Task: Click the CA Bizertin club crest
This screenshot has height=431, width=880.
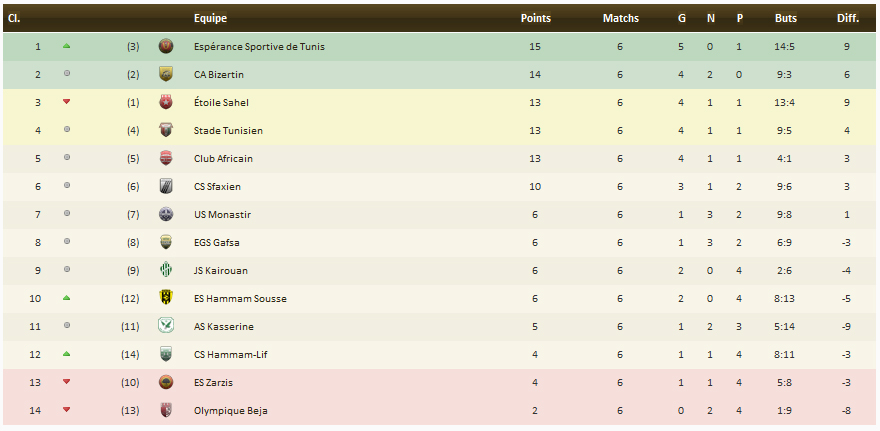Action: click(166, 74)
